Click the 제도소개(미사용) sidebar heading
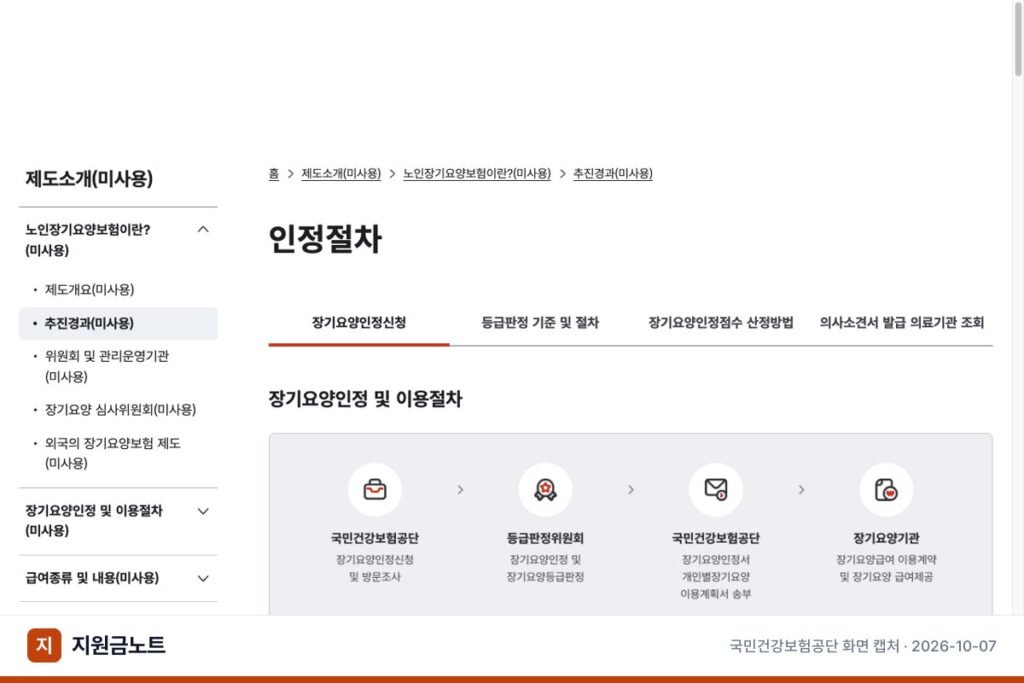 pos(89,178)
